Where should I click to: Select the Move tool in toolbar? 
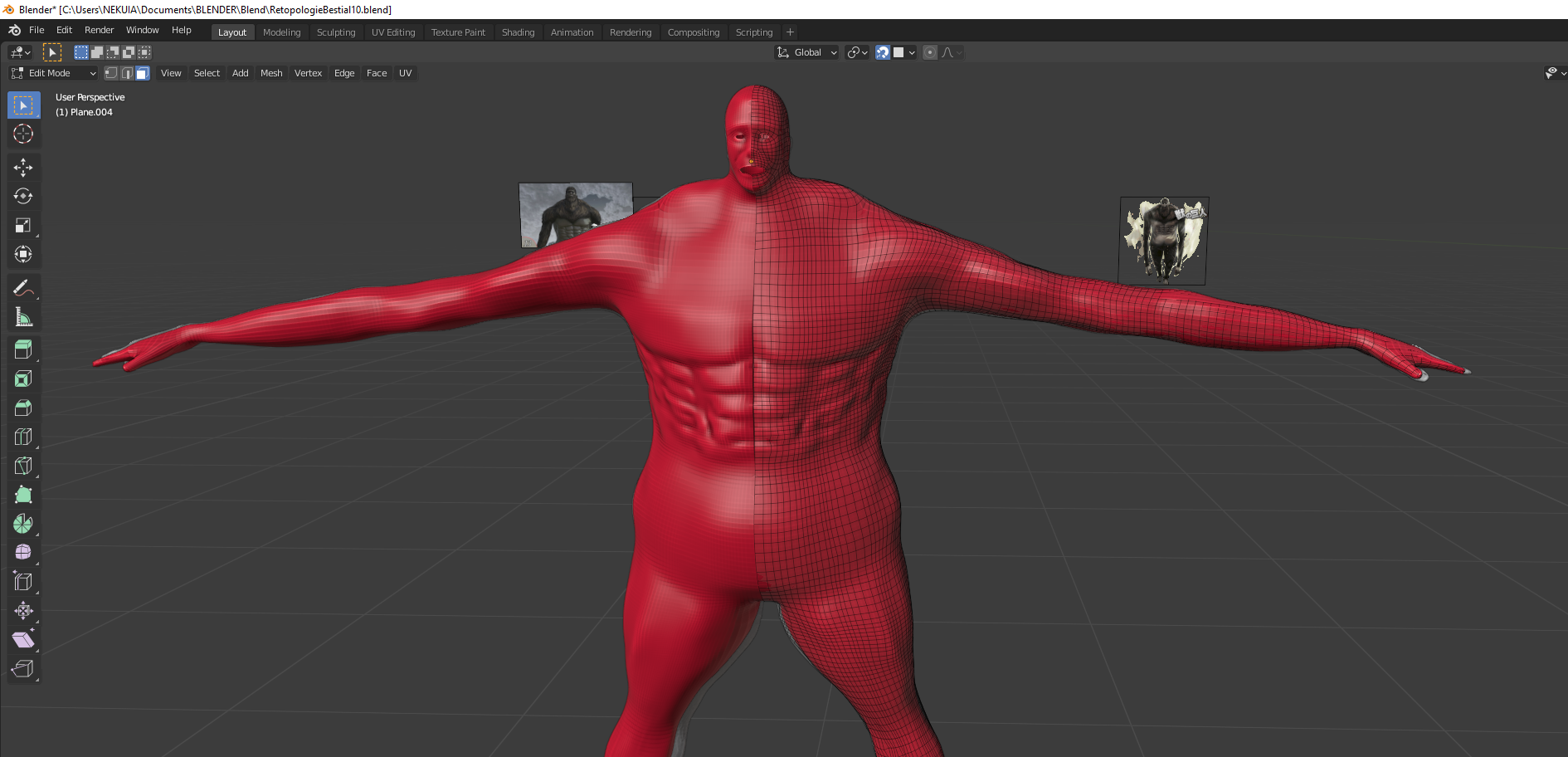coord(23,168)
